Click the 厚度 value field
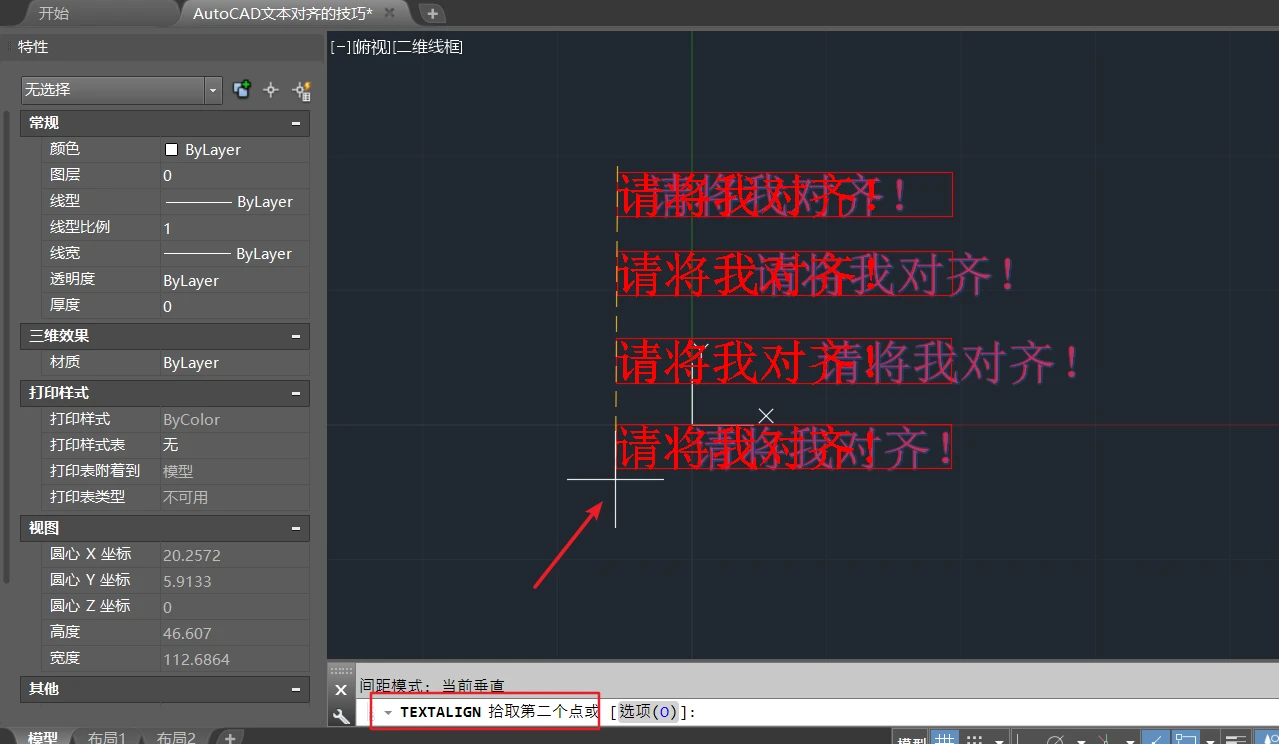The image size is (1279, 744). 235,306
